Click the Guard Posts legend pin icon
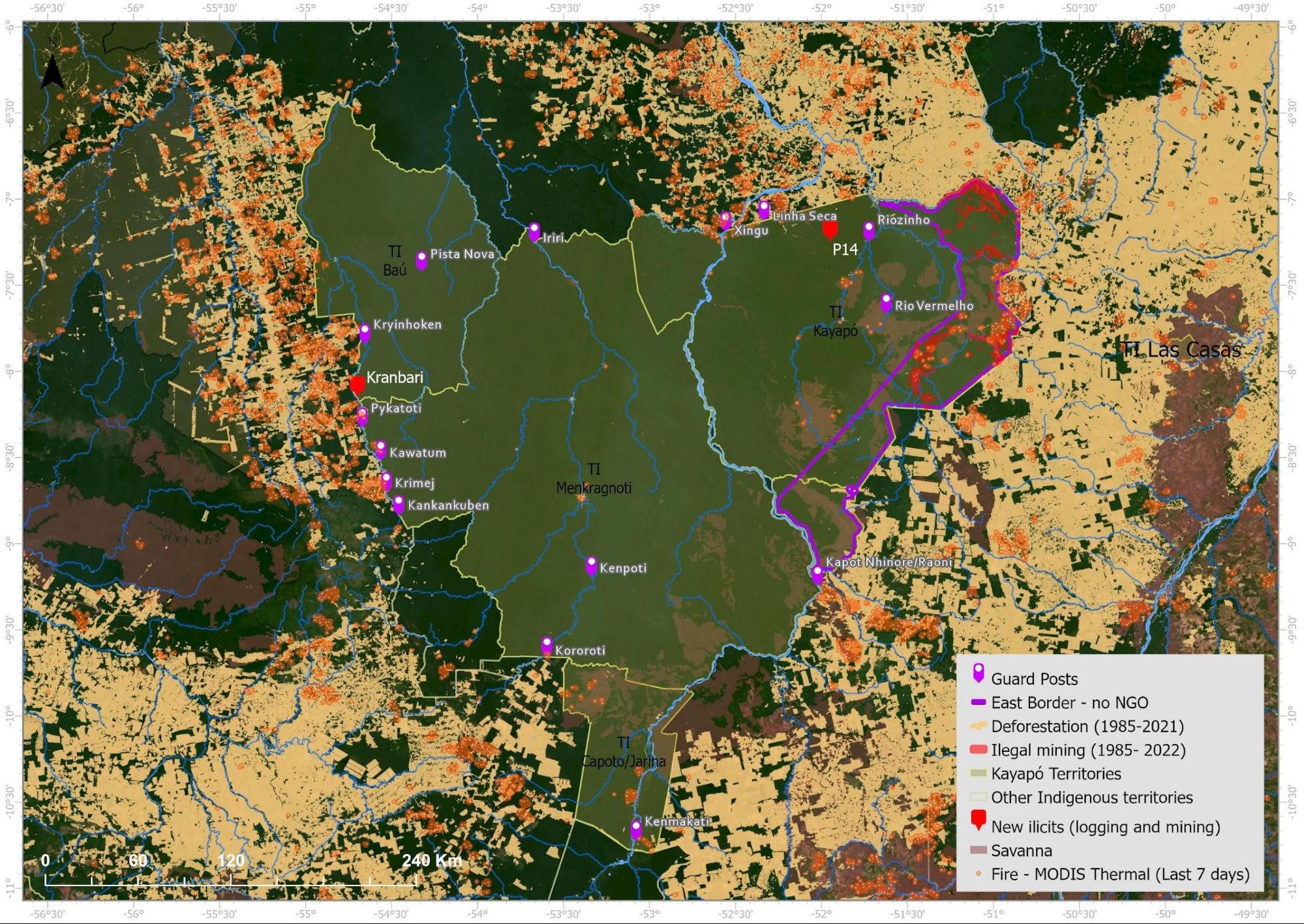 click(x=978, y=674)
